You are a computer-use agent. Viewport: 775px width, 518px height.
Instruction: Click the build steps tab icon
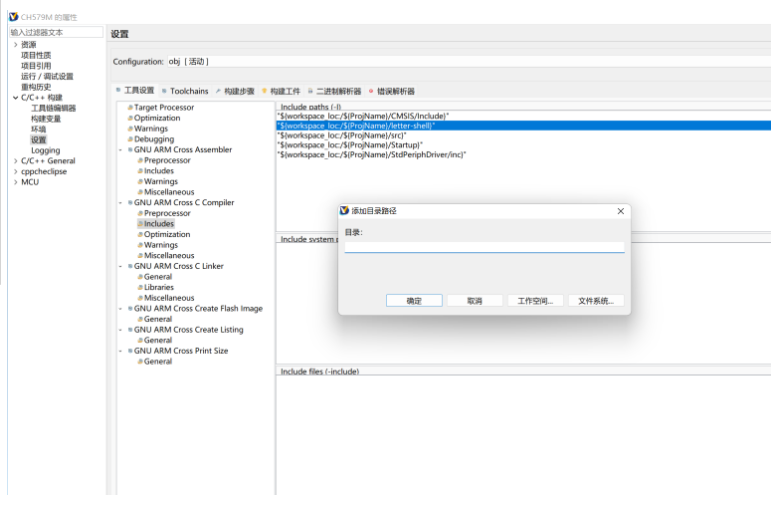tap(218, 91)
